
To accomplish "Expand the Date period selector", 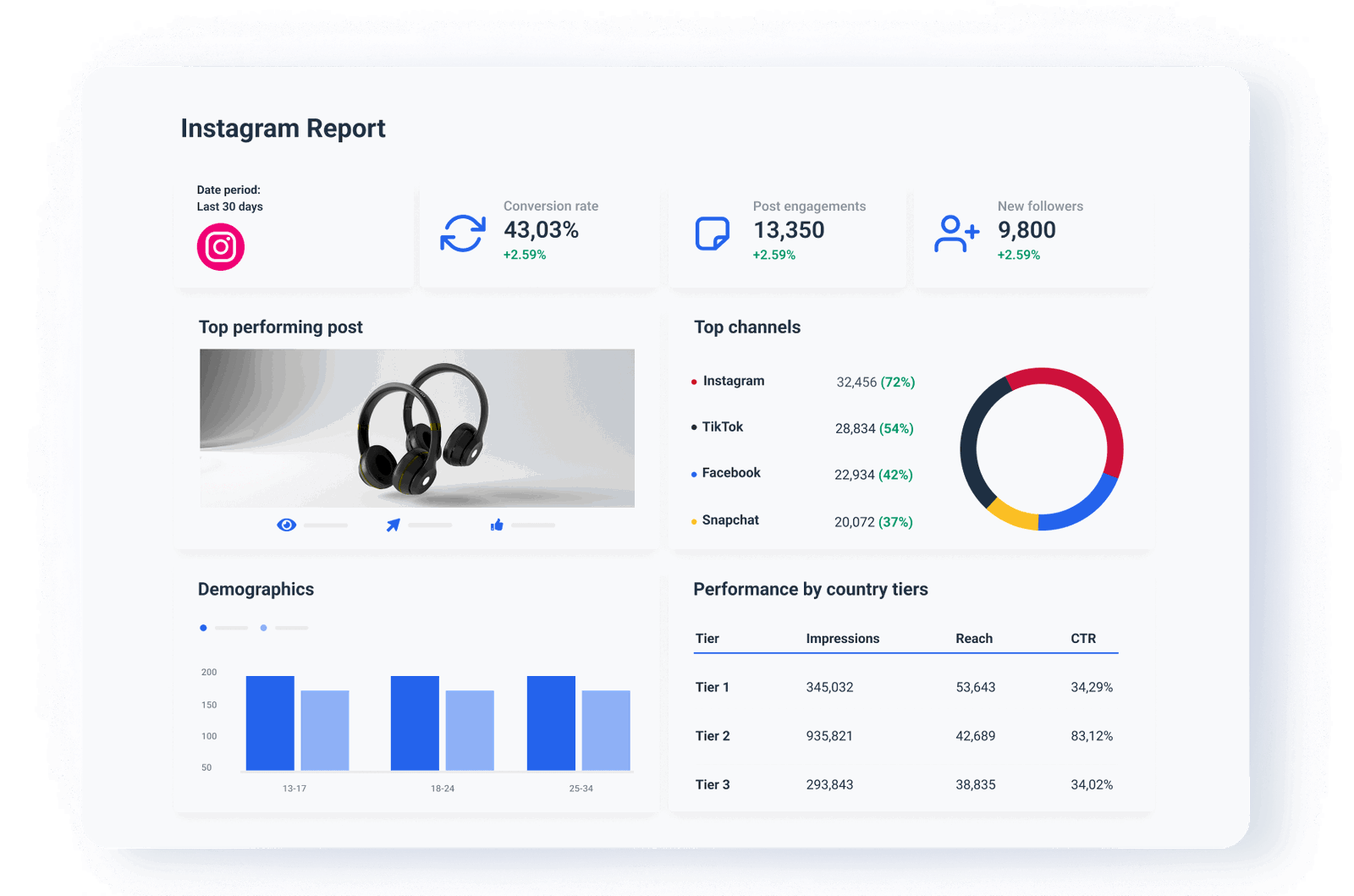I will tap(228, 198).
